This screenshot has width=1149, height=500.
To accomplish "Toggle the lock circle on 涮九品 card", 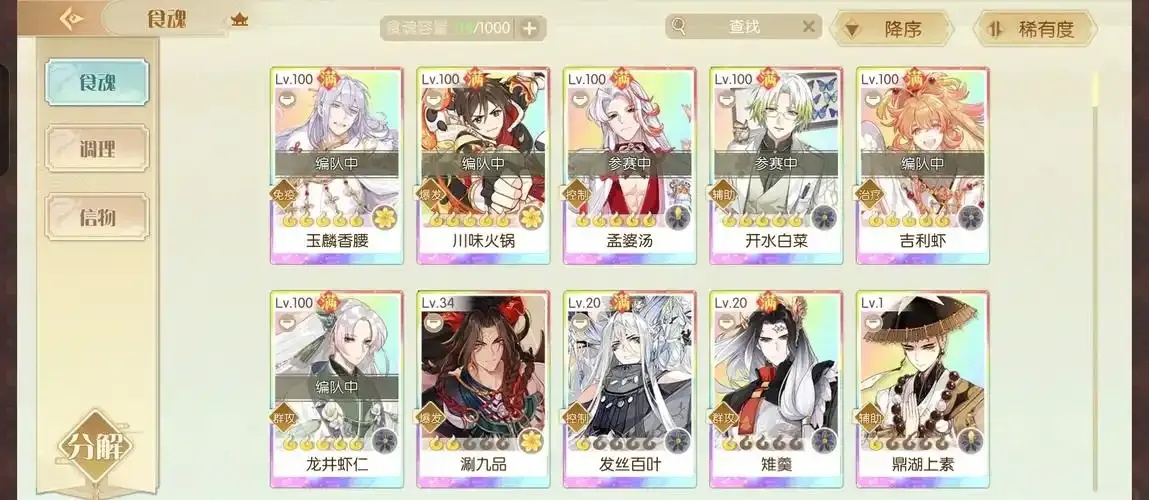I will [433, 322].
